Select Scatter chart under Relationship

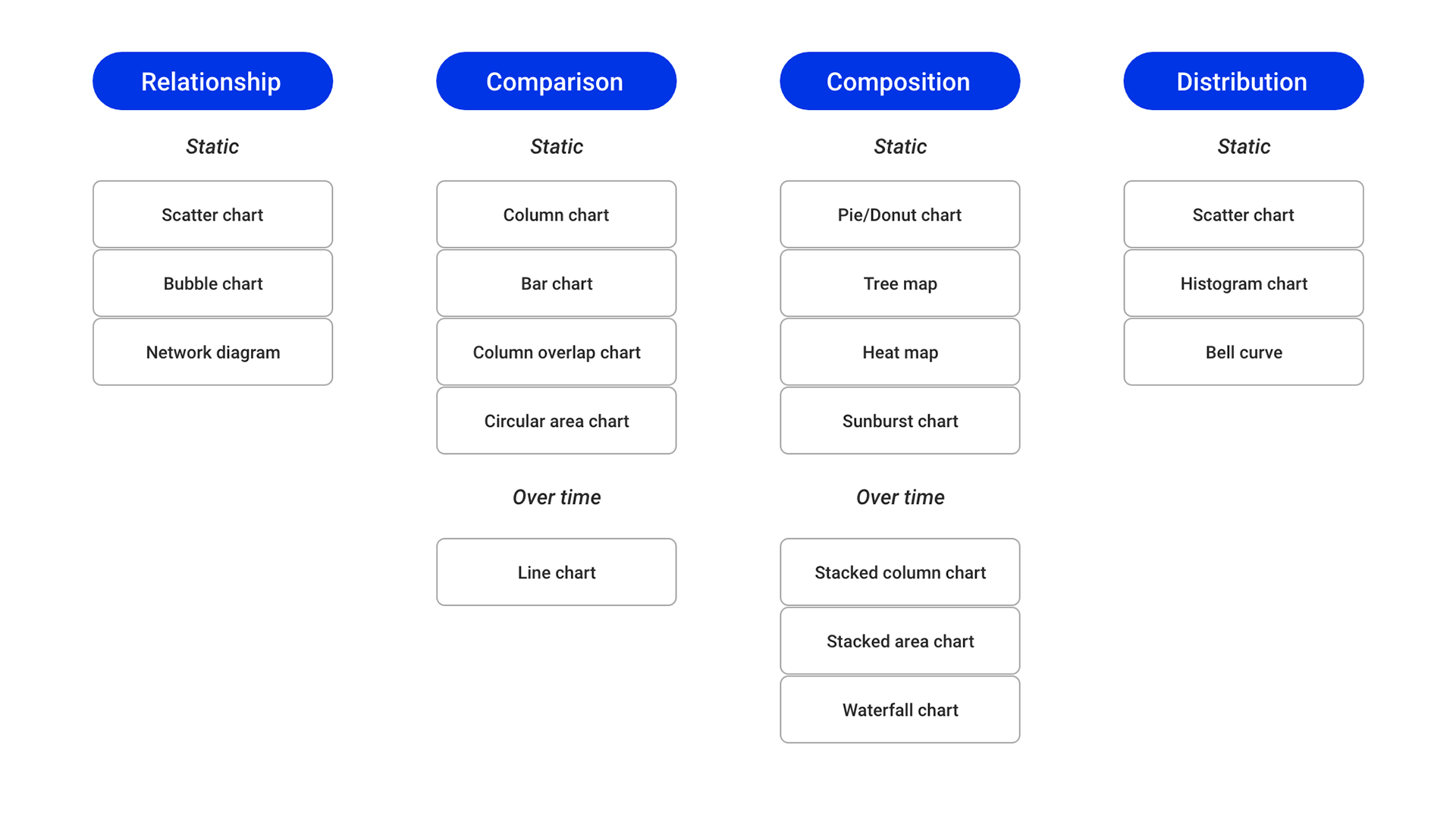coord(212,215)
